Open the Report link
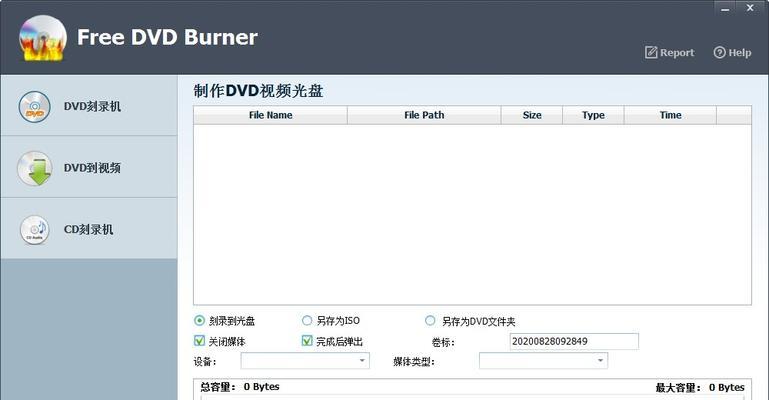This screenshot has height=400, width=769. pos(669,52)
